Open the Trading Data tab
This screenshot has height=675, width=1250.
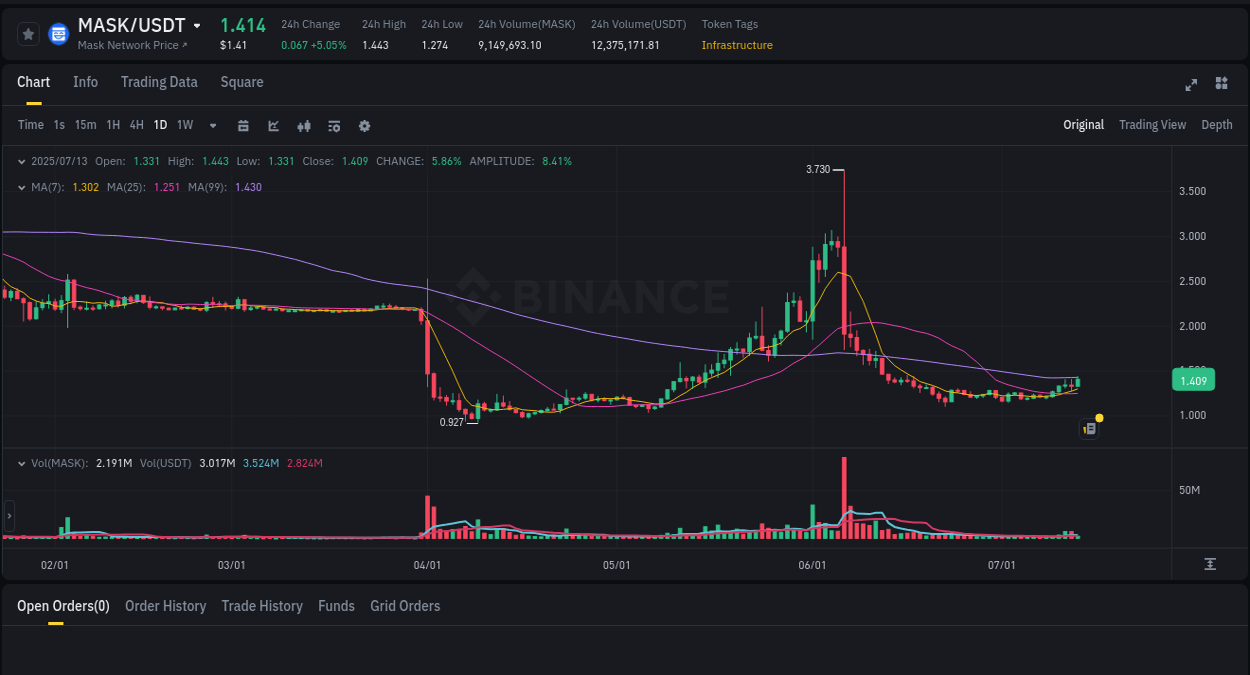pos(159,82)
